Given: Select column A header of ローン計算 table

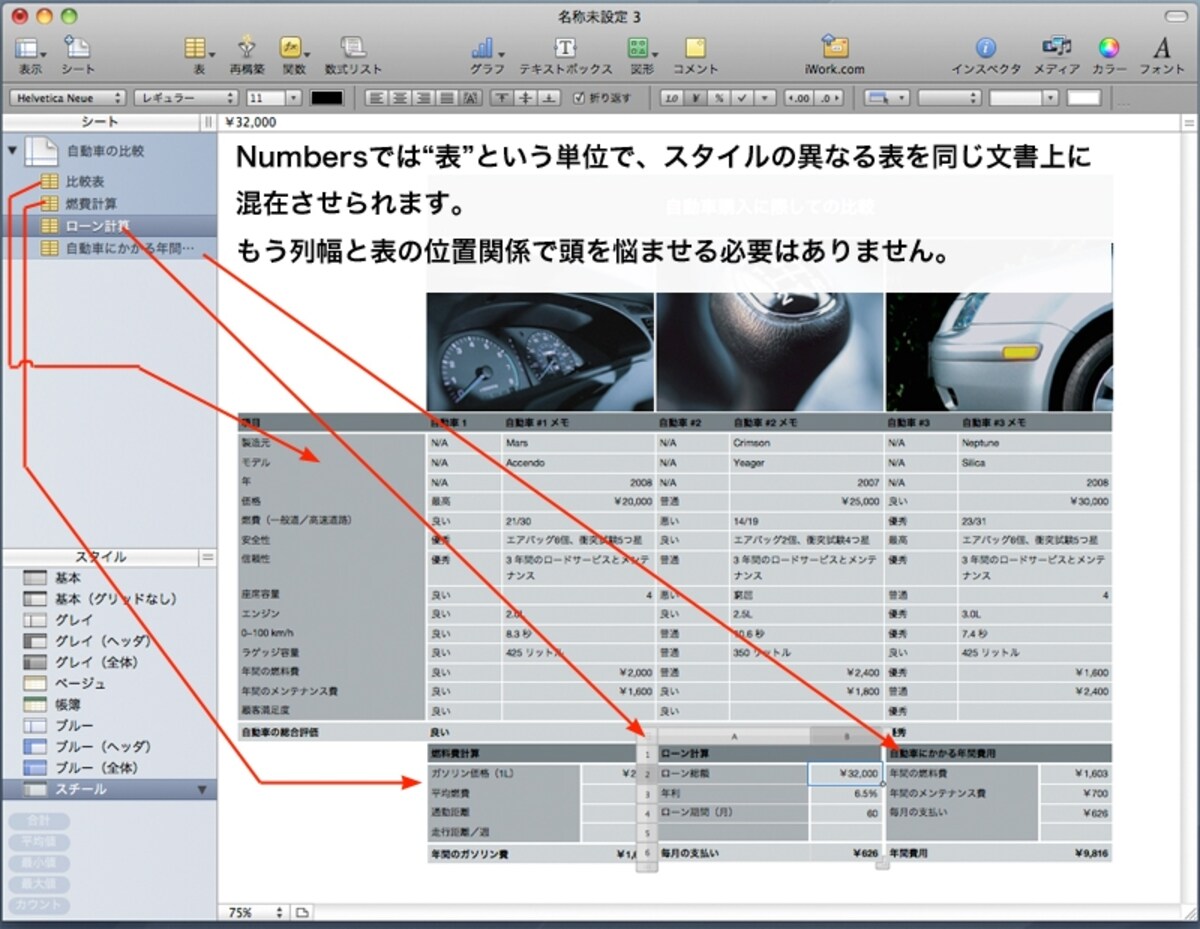Looking at the screenshot, I should (x=733, y=735).
